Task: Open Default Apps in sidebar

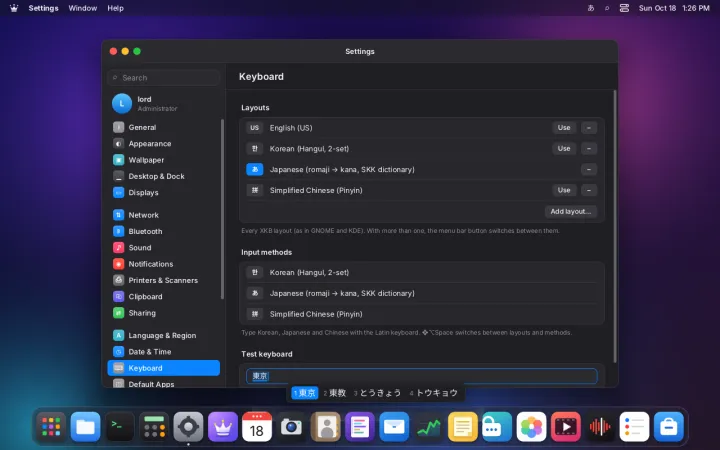Action: click(163, 384)
